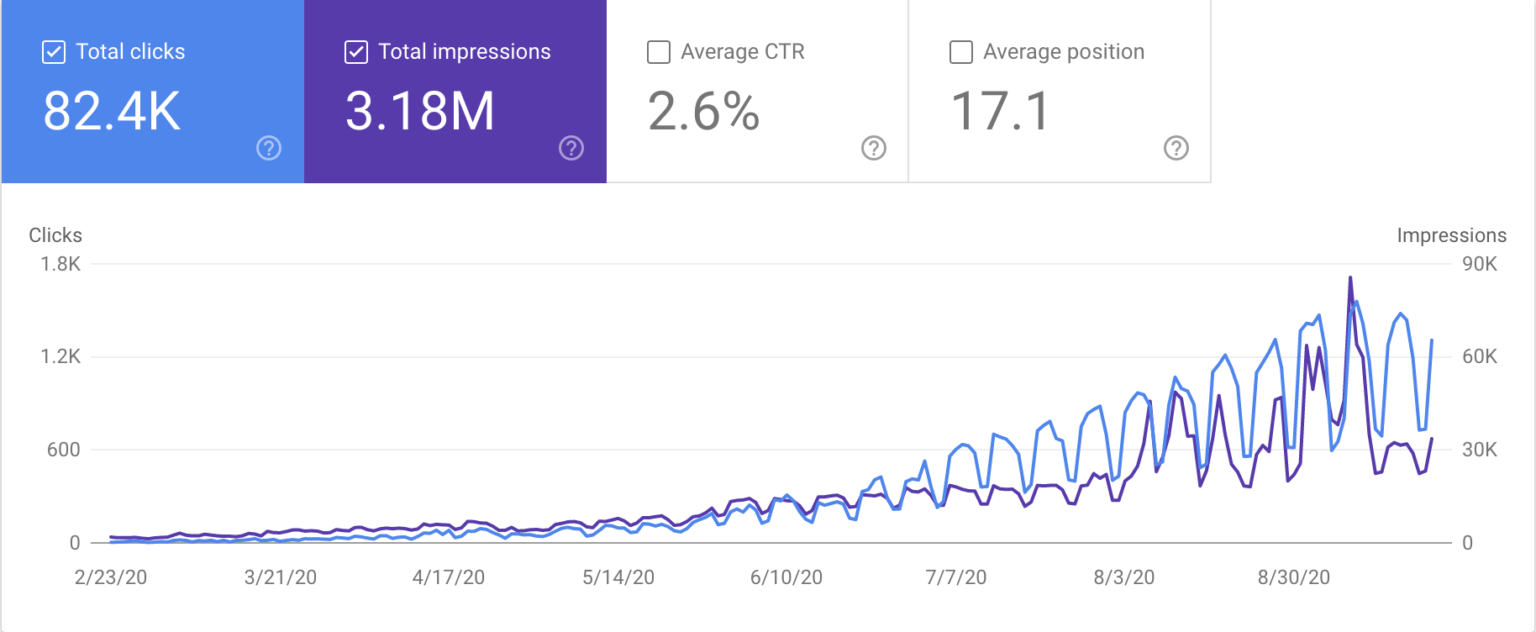Click the 6/10/20 date label on axis

tap(785, 577)
